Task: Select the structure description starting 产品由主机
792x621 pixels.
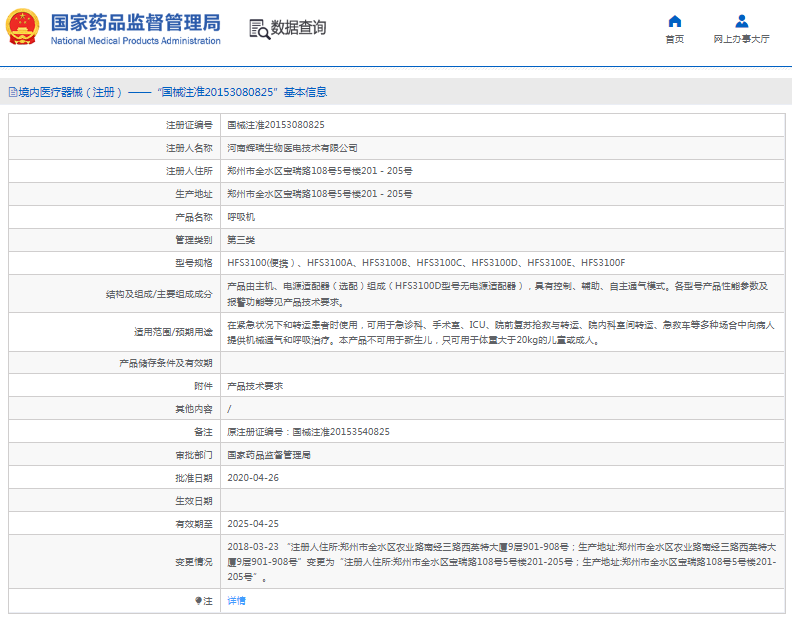Action: click(498, 294)
